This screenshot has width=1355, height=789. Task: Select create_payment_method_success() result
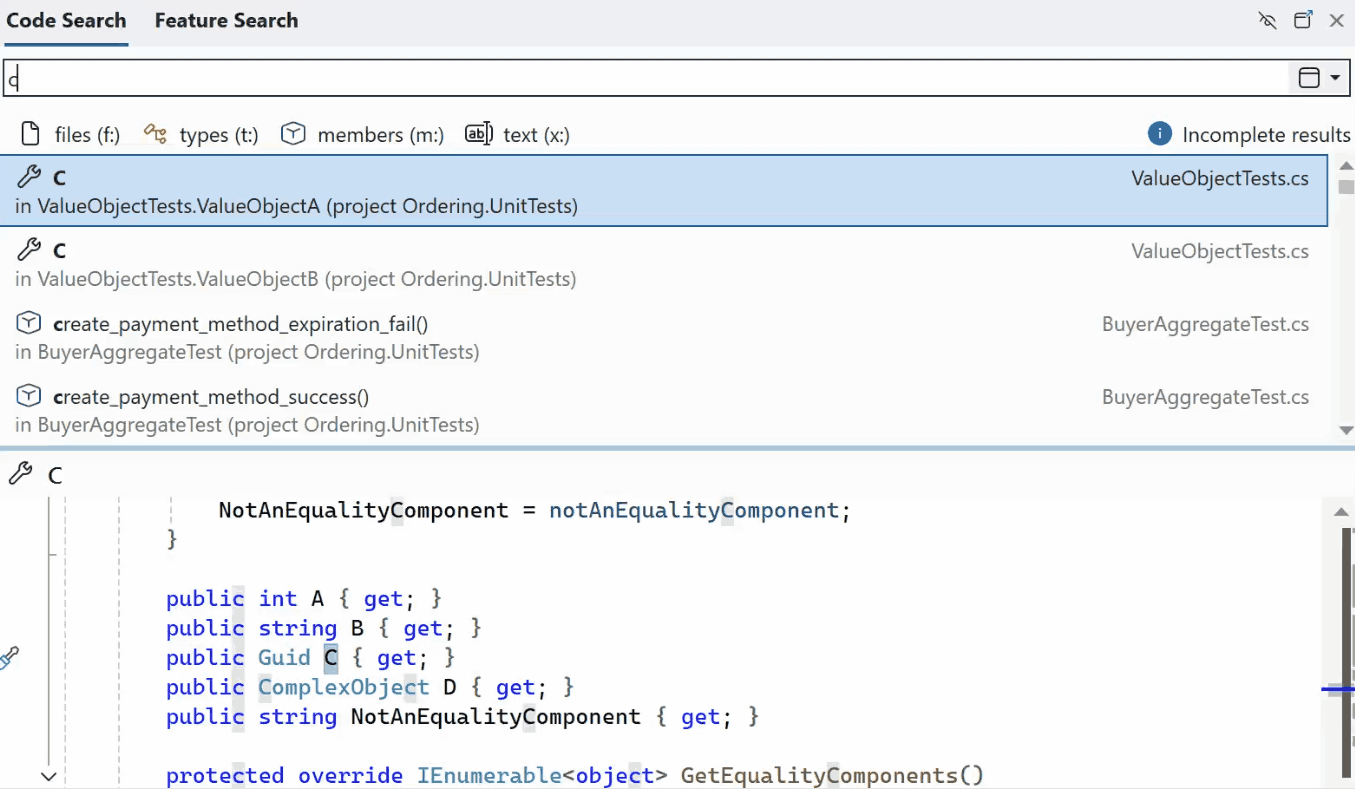[x=664, y=410]
